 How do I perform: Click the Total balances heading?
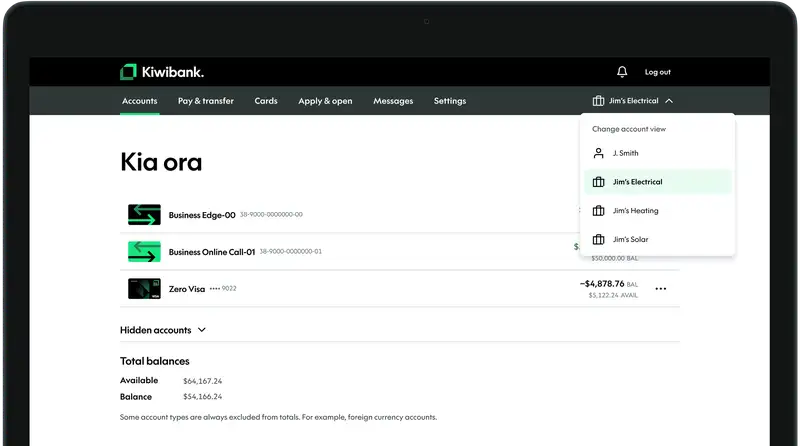point(155,361)
